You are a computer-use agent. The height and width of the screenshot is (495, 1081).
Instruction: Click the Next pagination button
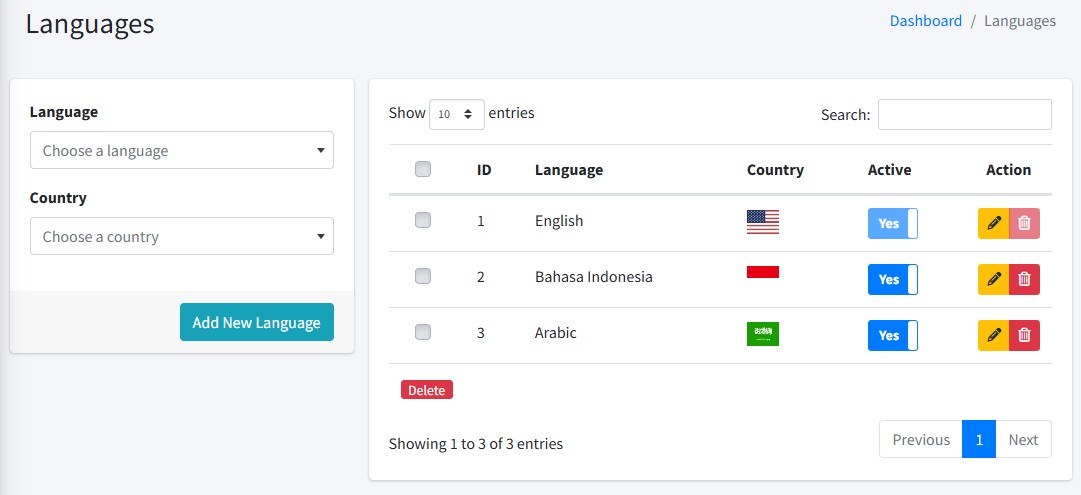coord(1023,439)
